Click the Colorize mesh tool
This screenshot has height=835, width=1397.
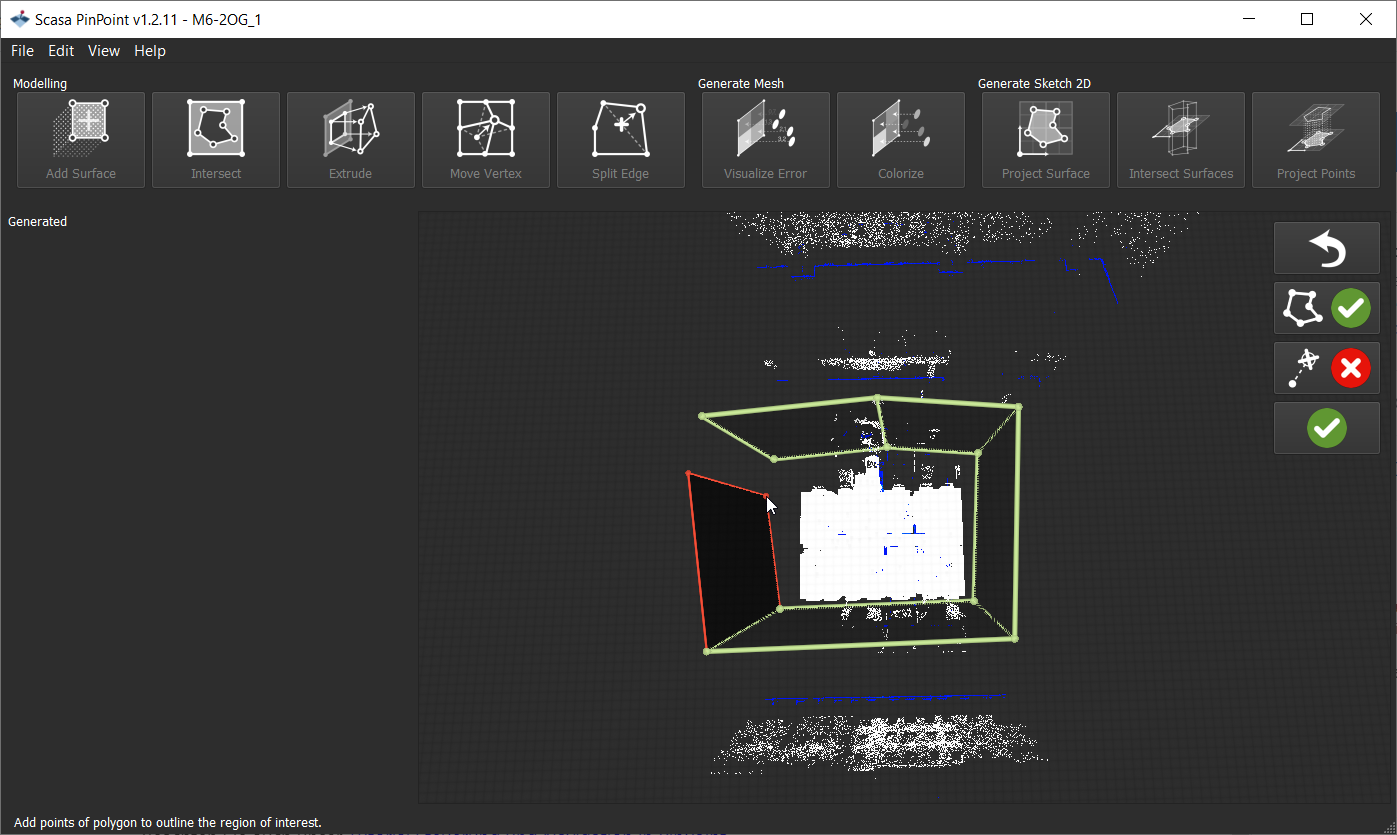[901, 140]
